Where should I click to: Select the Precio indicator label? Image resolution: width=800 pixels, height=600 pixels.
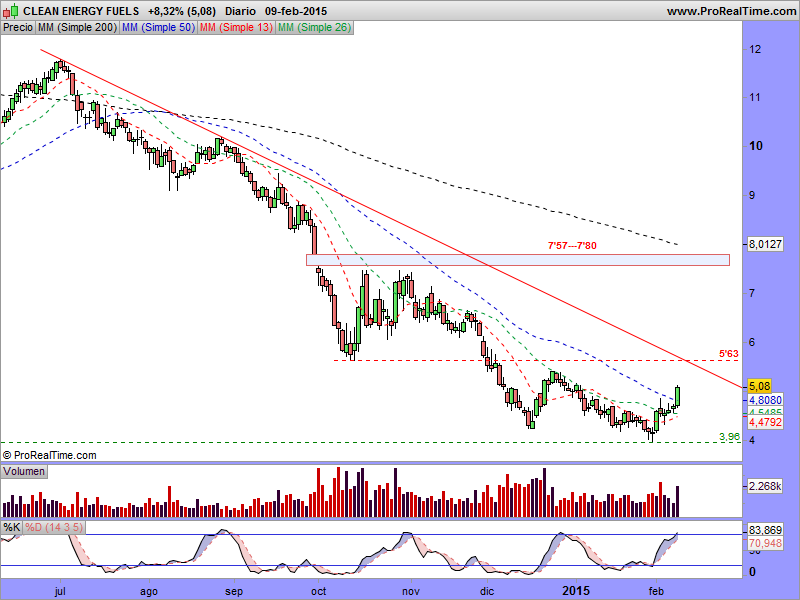point(18,28)
